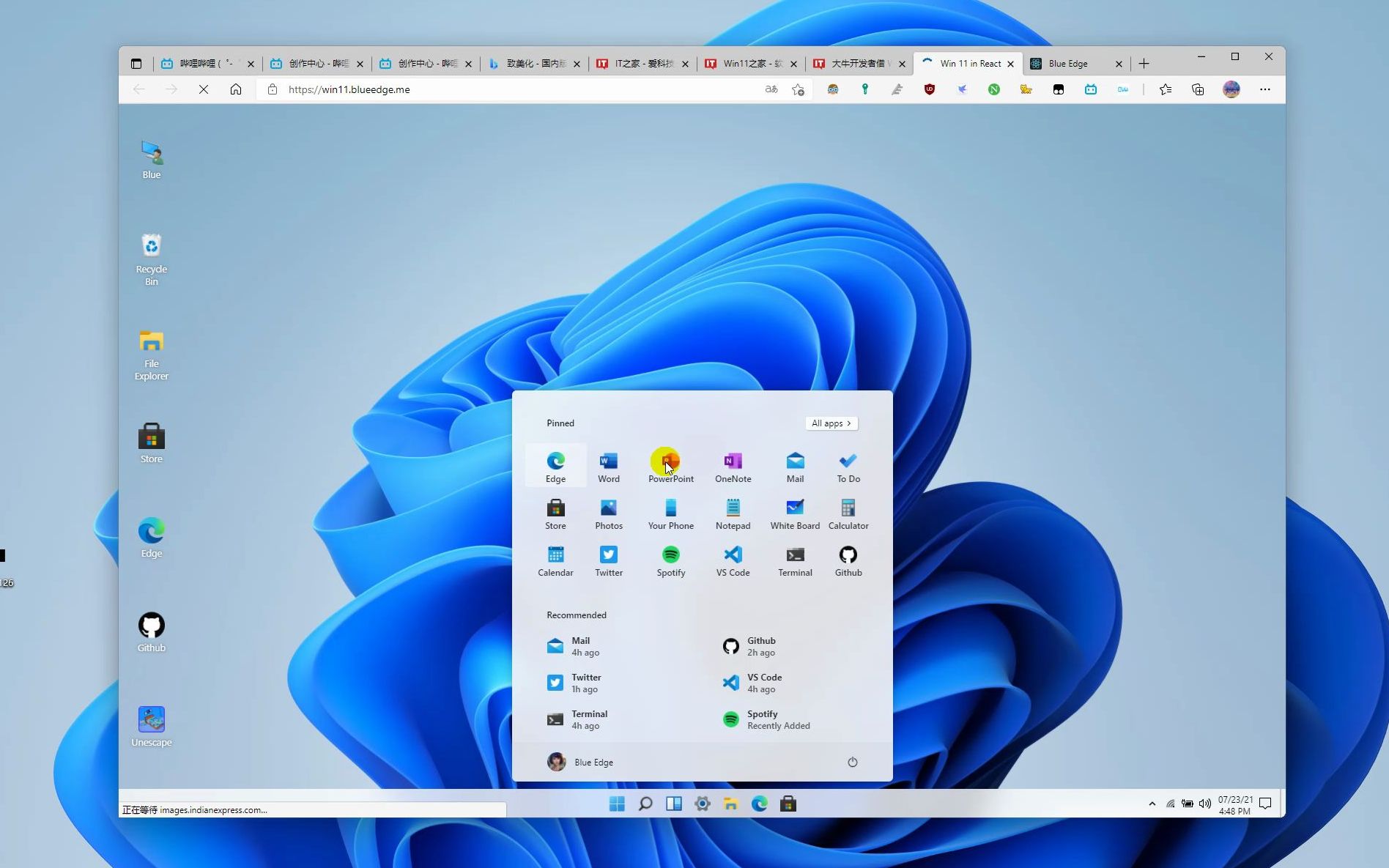The image size is (1389, 868).
Task: Open Notepad from pinned apps
Action: 733,513
